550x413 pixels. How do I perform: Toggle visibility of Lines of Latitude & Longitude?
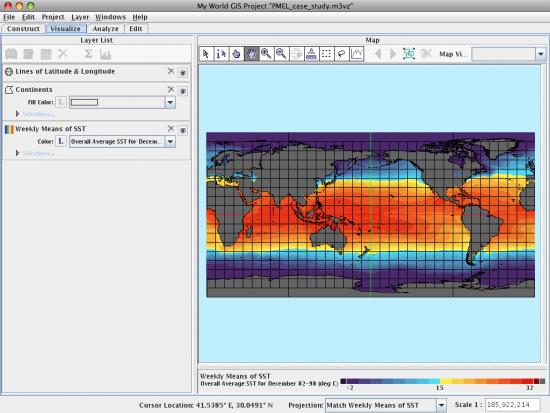pos(183,73)
